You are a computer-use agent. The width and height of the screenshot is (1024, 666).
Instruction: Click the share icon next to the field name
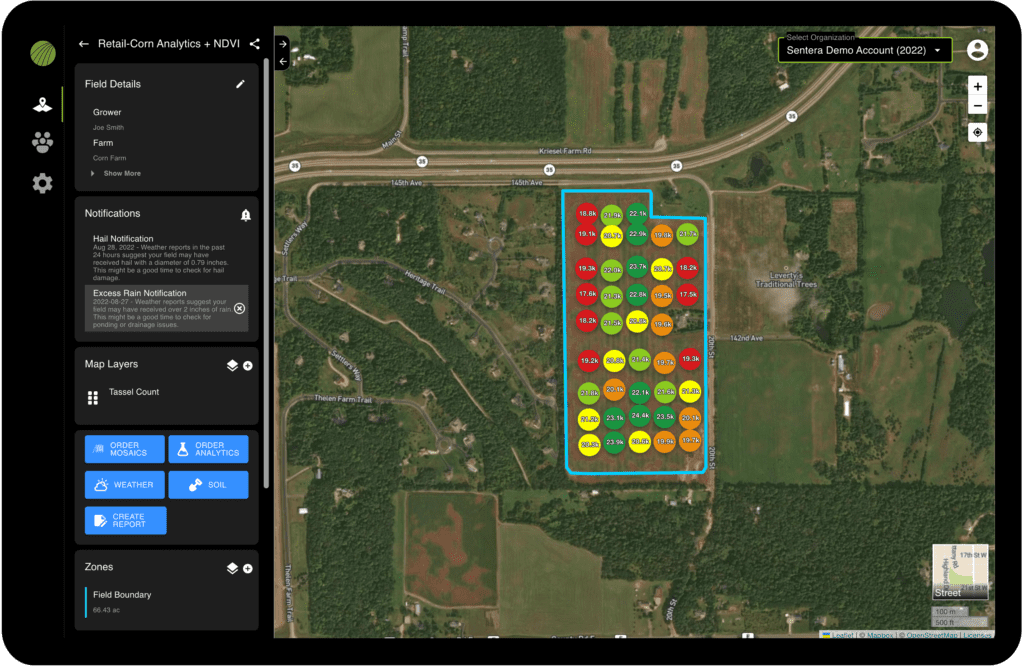[254, 44]
